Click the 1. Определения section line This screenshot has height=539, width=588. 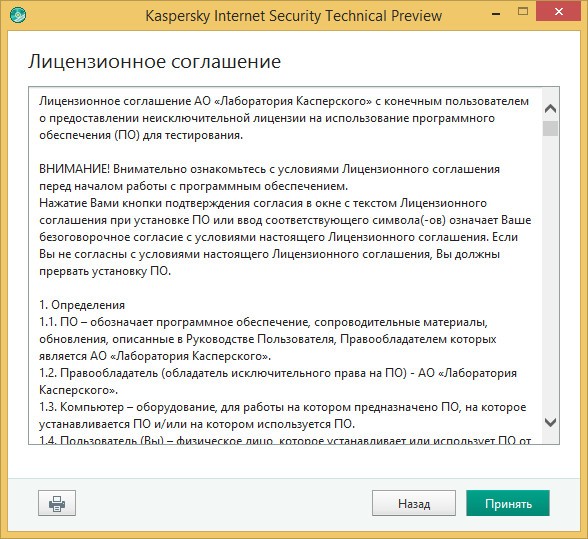pyautogui.click(x=82, y=305)
